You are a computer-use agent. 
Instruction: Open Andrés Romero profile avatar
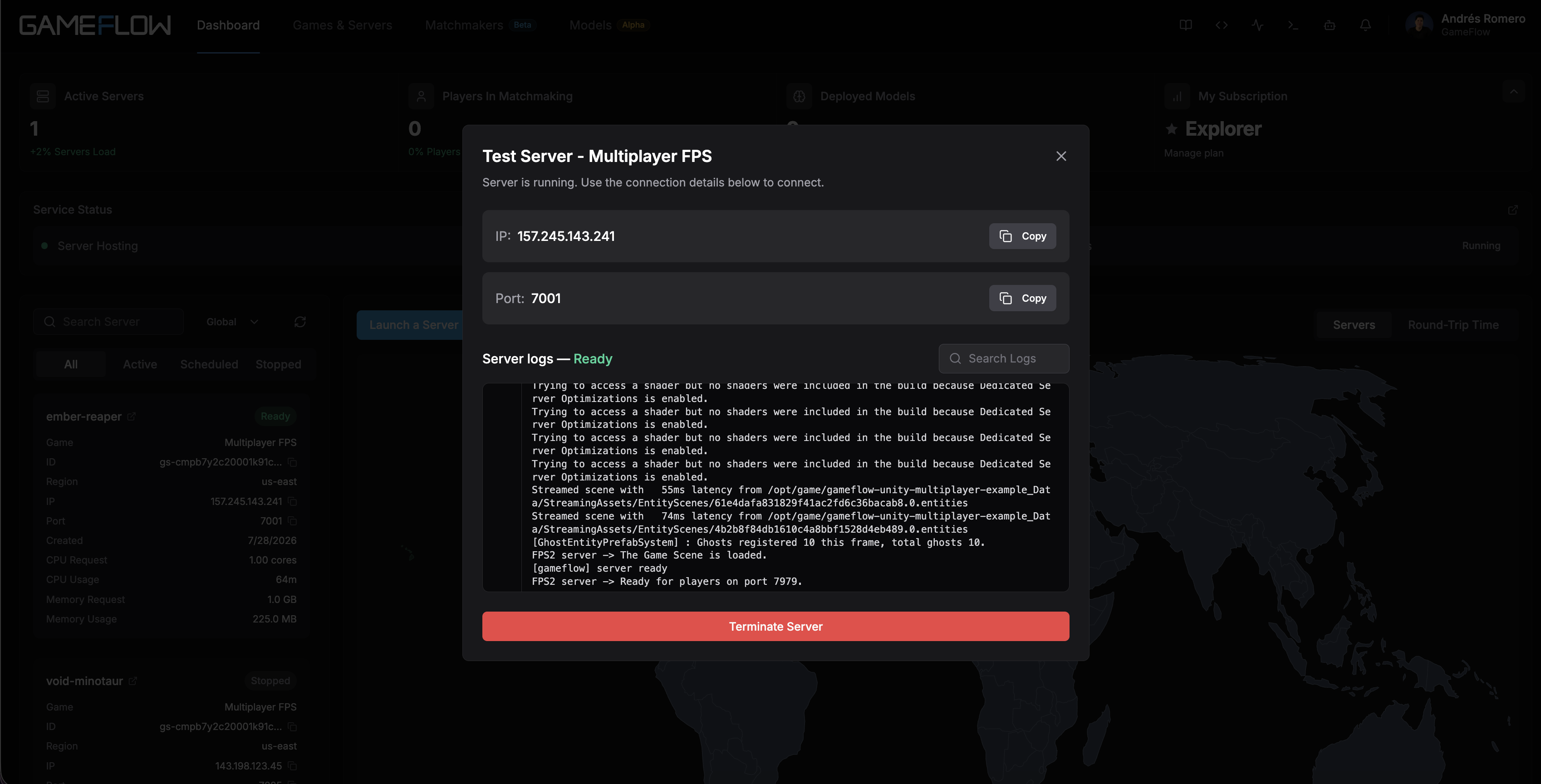(x=1419, y=25)
